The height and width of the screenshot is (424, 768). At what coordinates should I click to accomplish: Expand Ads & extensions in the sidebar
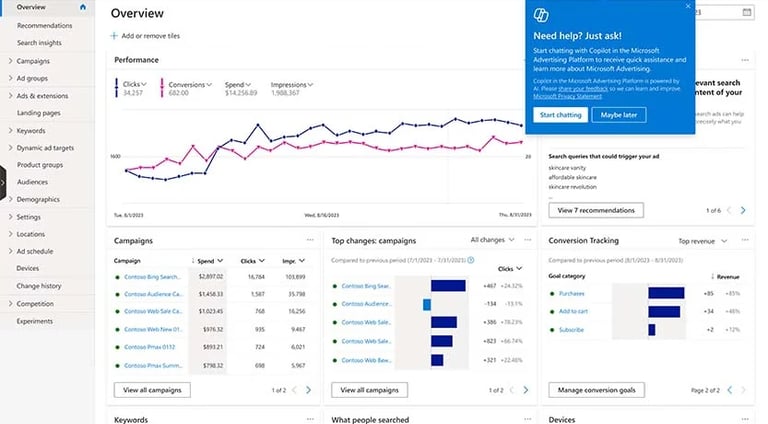click(x=10, y=95)
